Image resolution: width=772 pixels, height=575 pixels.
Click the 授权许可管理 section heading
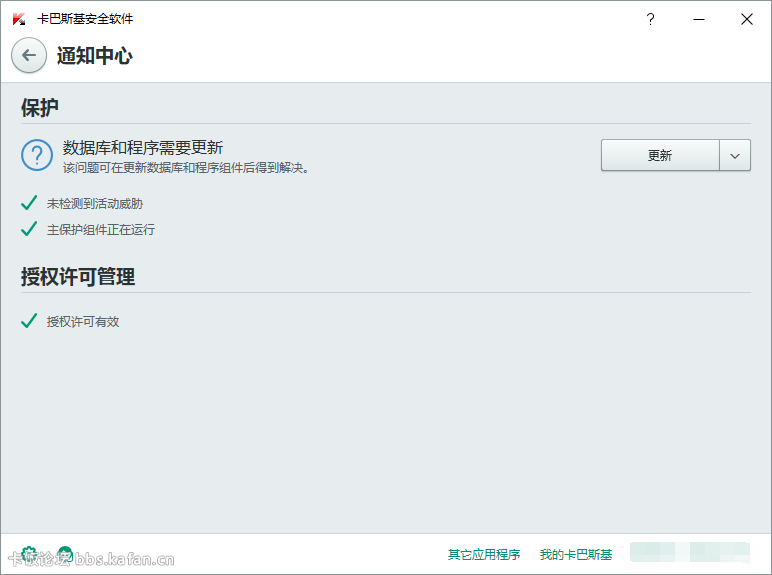(78, 277)
